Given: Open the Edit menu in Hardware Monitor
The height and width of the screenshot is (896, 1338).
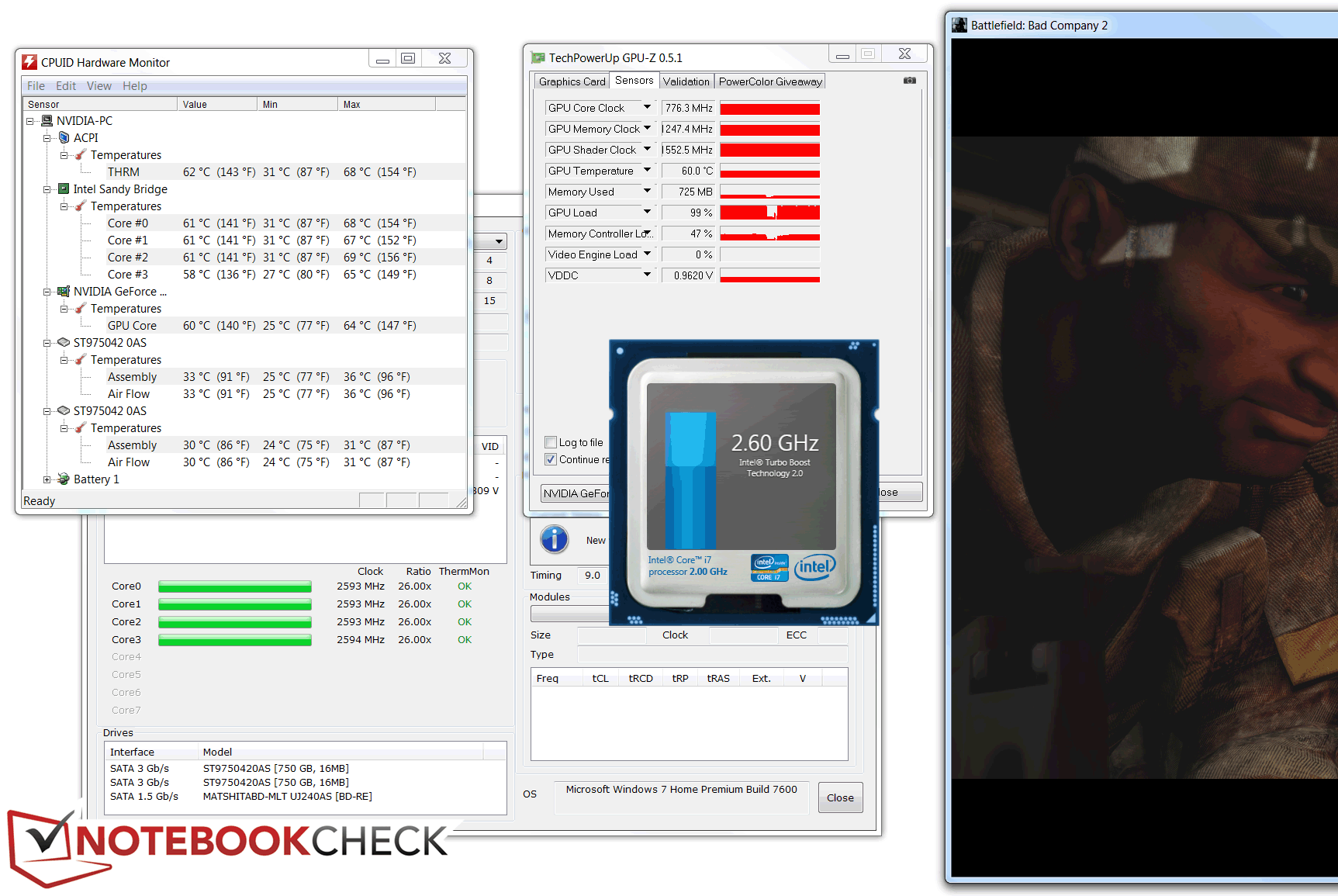Looking at the screenshot, I should 66,86.
